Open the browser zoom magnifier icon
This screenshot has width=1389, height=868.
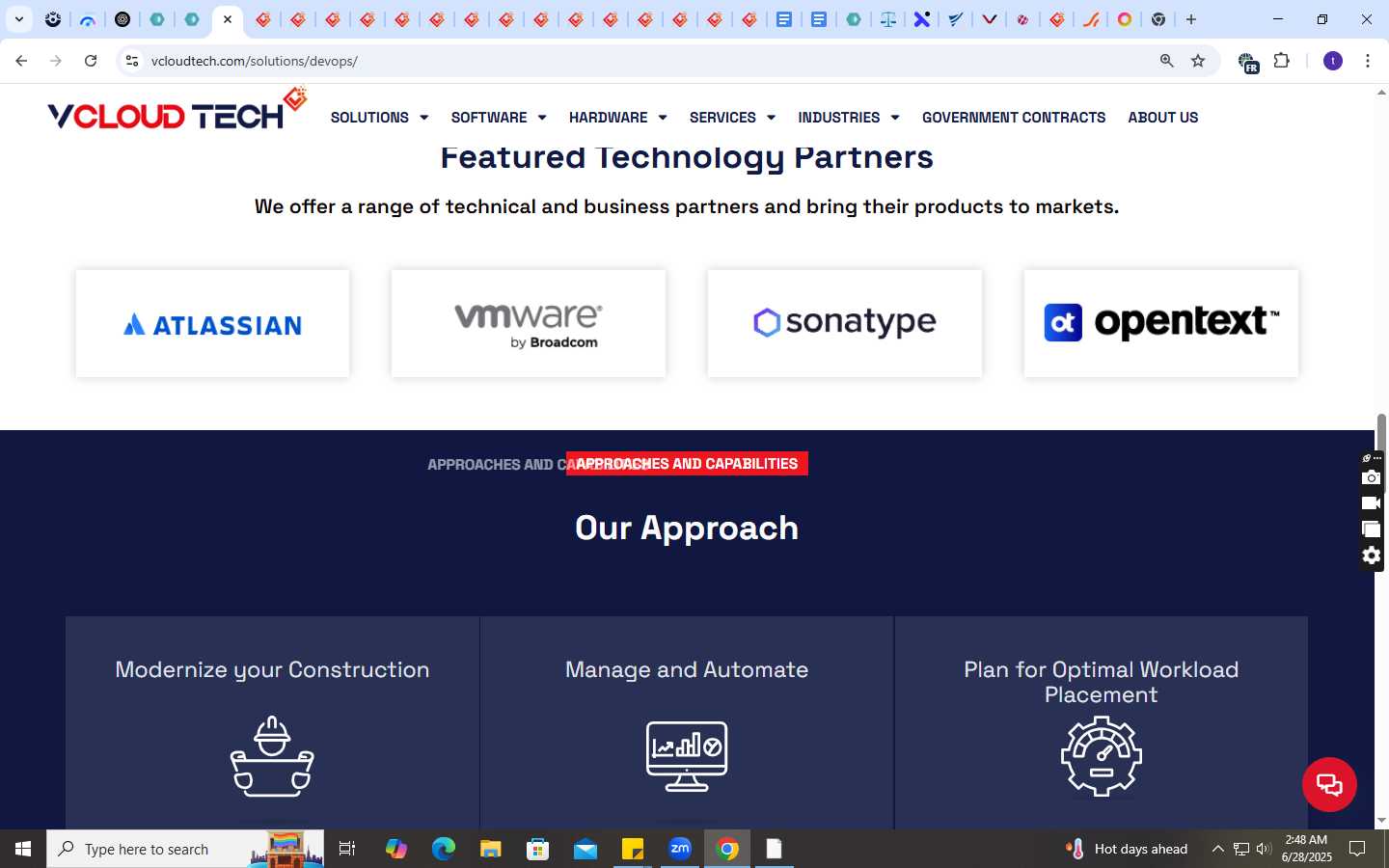click(1167, 61)
